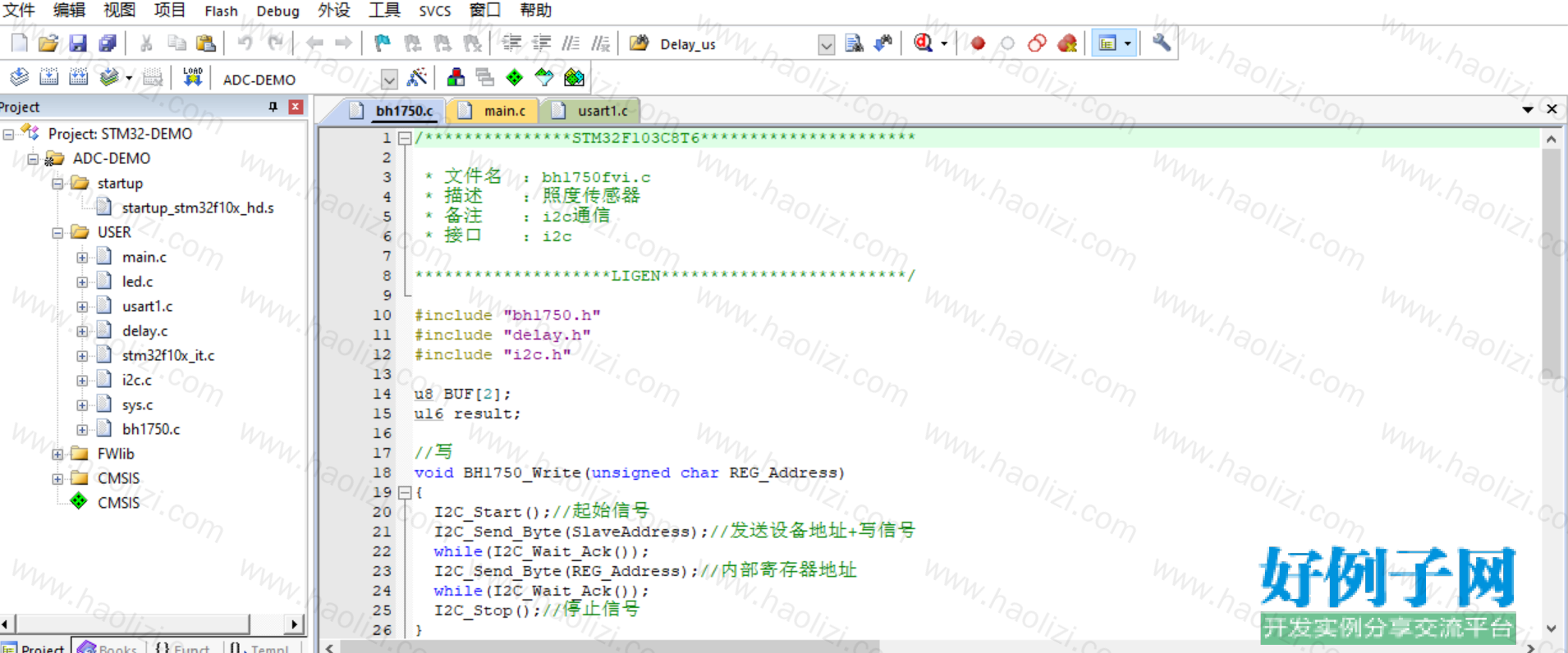Screen dimensions: 1568x653
Task: Open debug session dropdown arrow
Action: 944,43
